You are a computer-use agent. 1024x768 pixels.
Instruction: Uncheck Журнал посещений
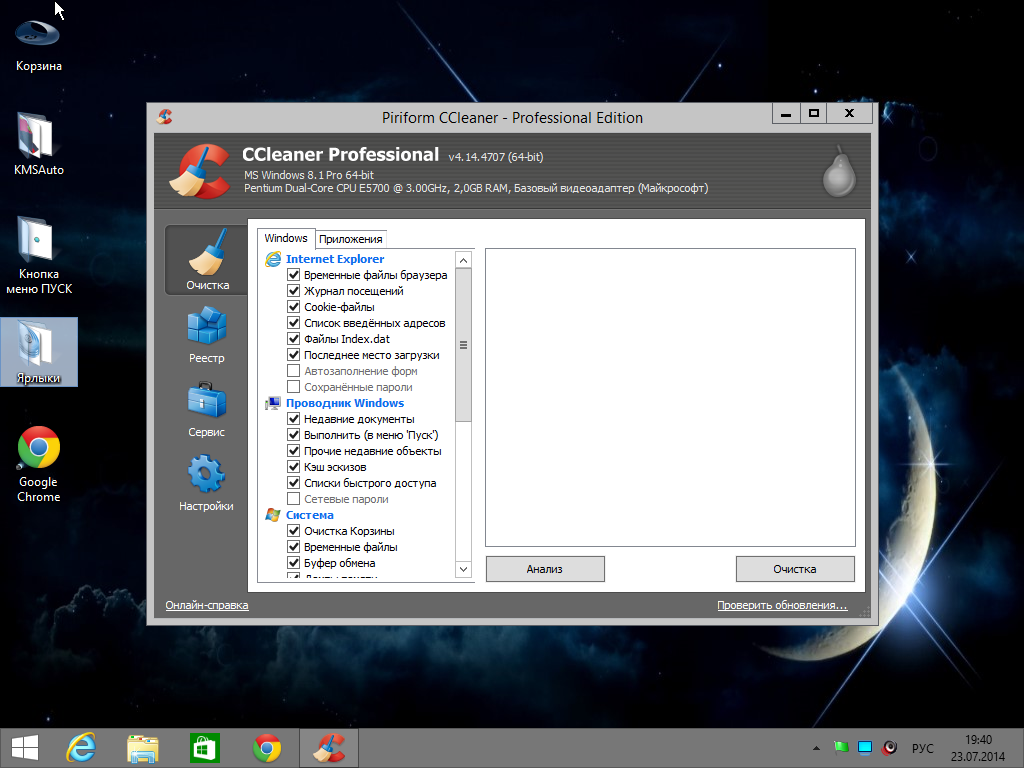coord(294,291)
